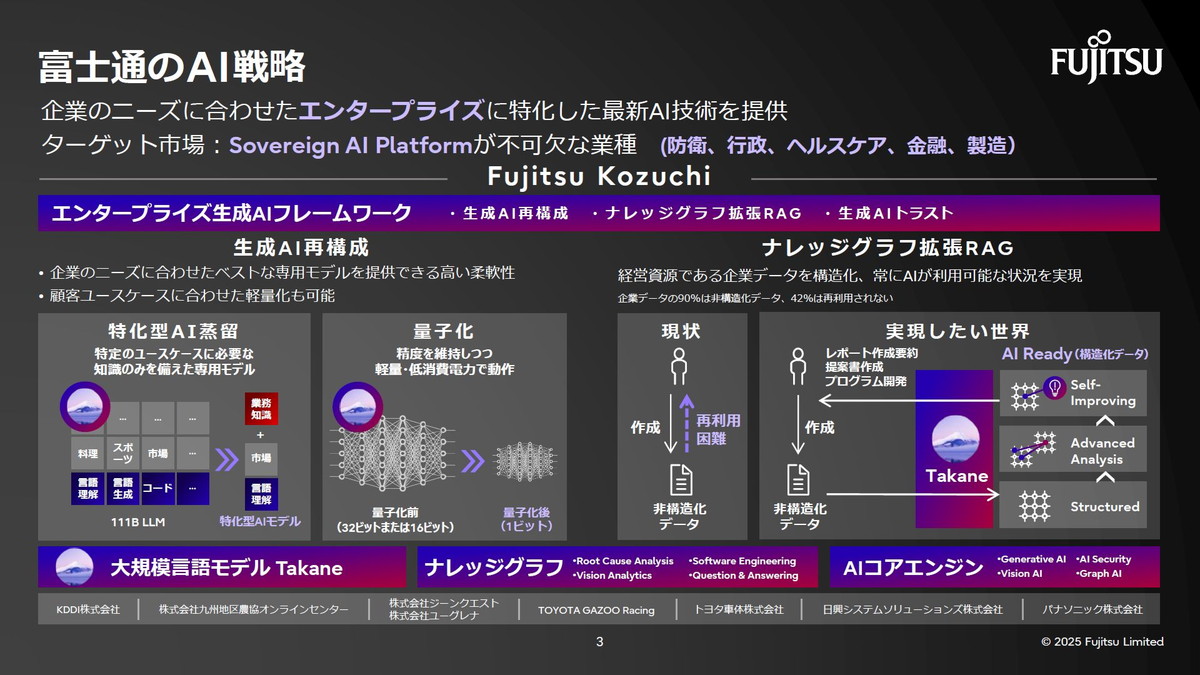Image resolution: width=1200 pixels, height=675 pixels.
Task: Click the Mt. Fuji icon above the 111B LLM grid
Action: pos(84,406)
